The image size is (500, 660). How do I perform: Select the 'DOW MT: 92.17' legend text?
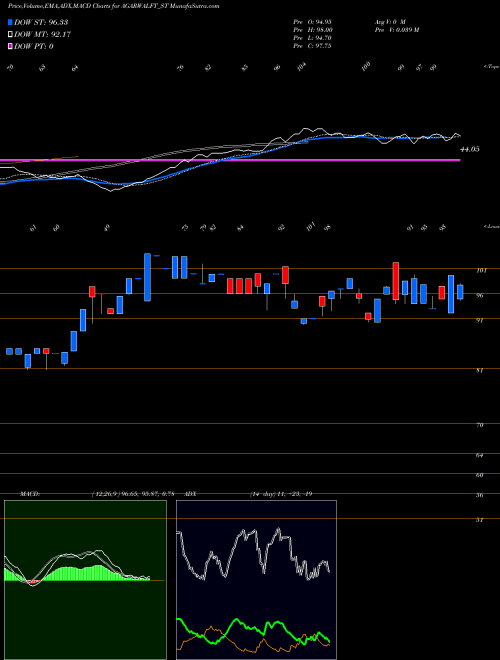(42, 35)
